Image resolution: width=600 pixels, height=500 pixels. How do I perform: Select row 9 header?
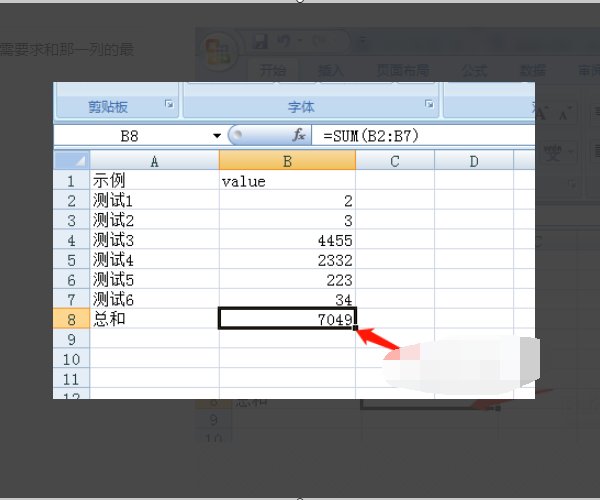pos(71,339)
